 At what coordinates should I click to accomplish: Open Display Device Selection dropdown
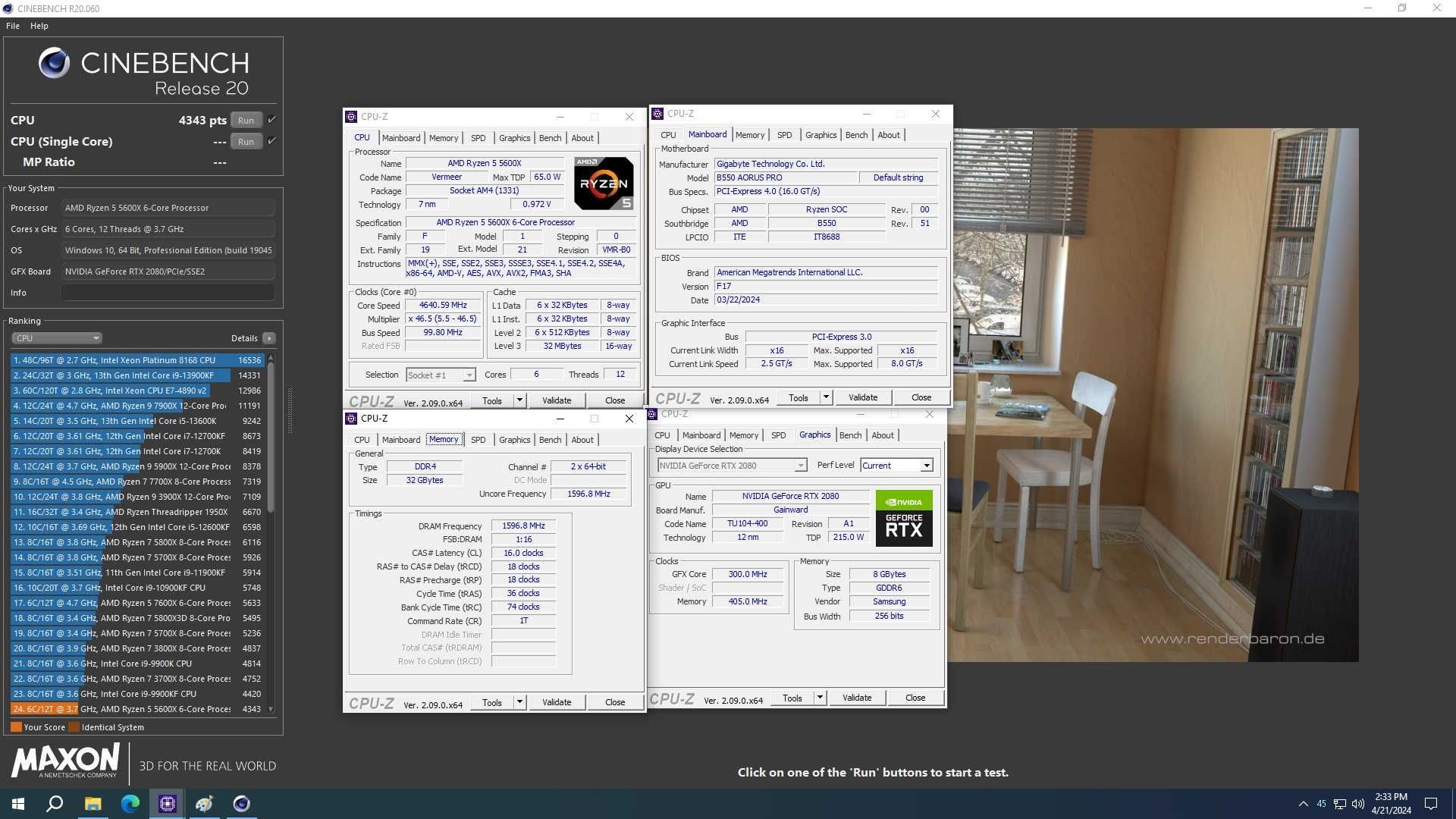(732, 466)
